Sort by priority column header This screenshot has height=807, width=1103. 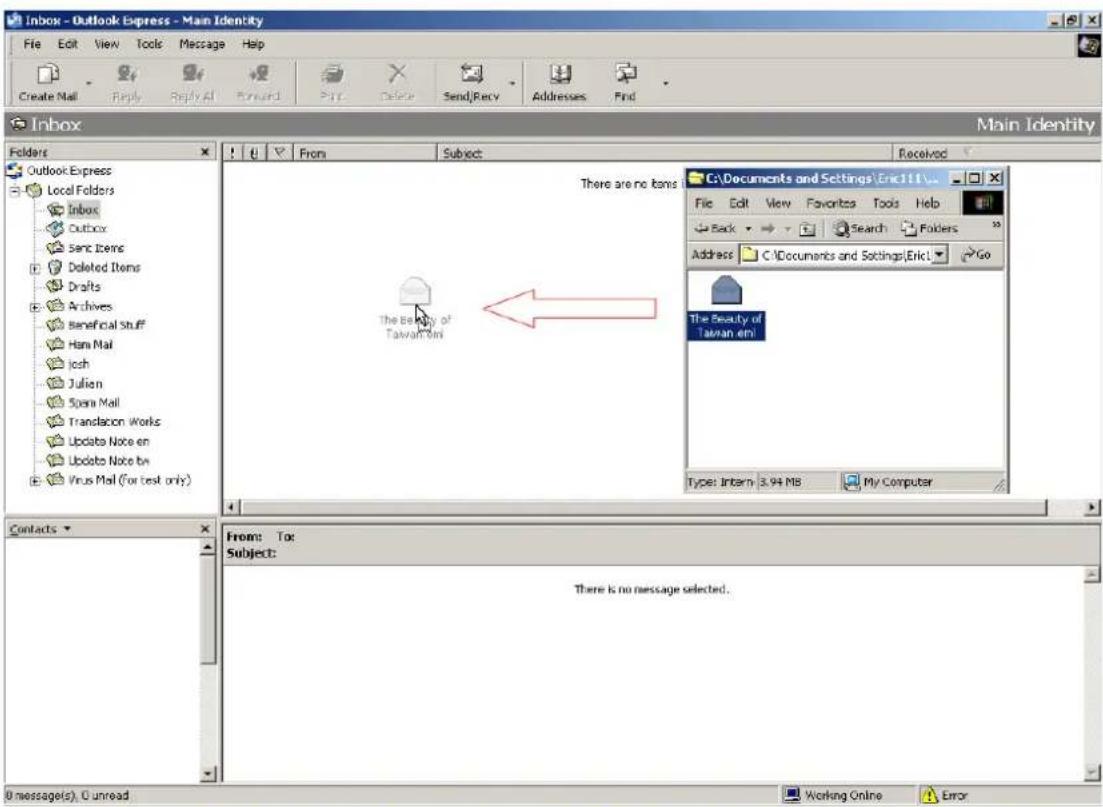click(233, 153)
